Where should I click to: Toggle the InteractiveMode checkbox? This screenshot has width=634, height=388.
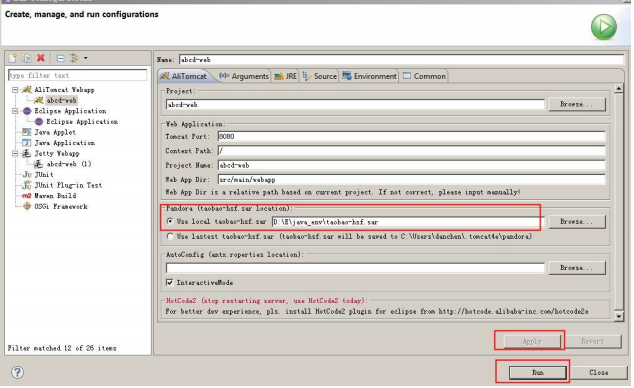(x=170, y=283)
